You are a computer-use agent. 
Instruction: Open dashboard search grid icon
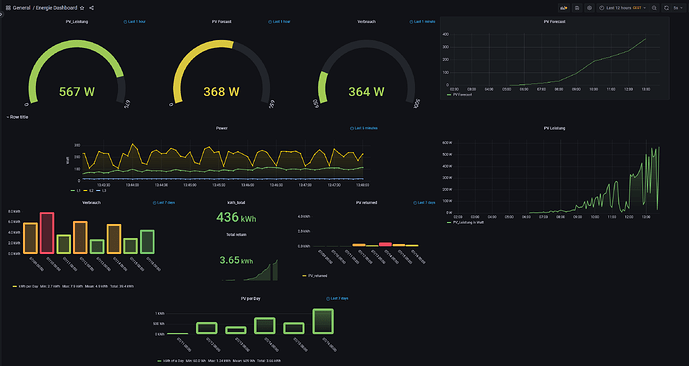click(8, 8)
